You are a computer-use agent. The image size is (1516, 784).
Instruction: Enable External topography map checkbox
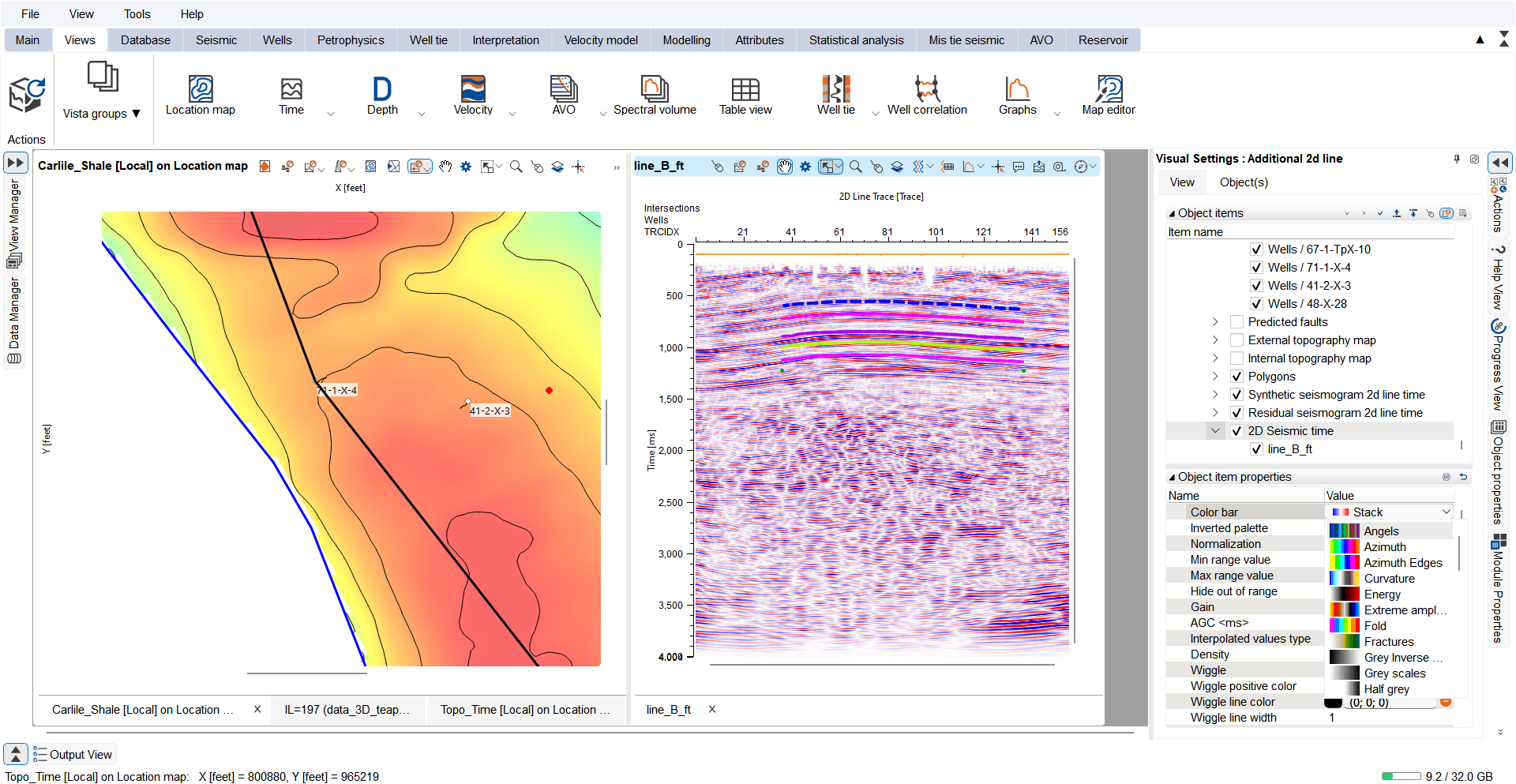(x=1236, y=340)
